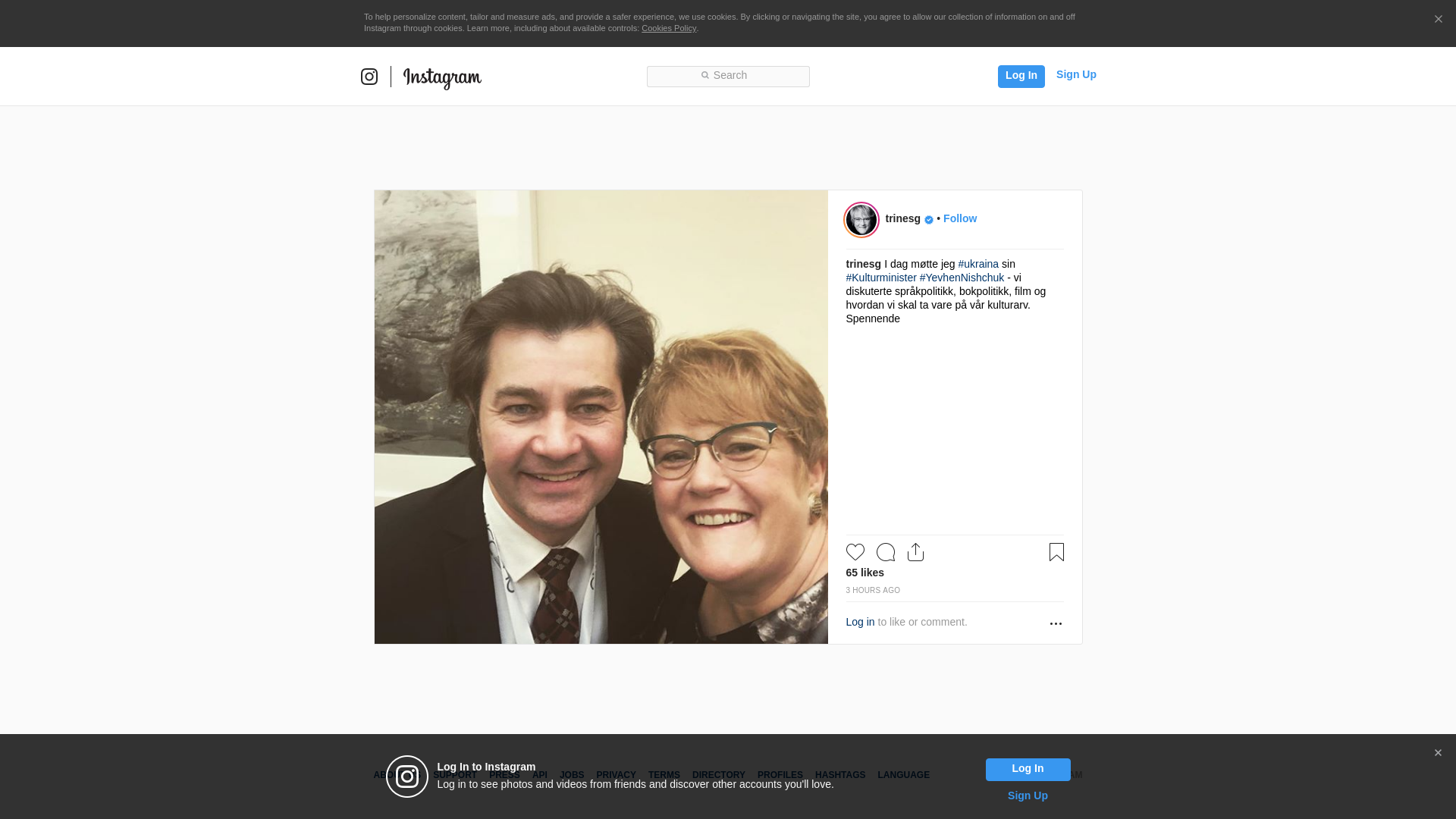The width and height of the screenshot is (1456, 819).
Task: Open Sign Up link in bottom banner
Action: [1028, 795]
